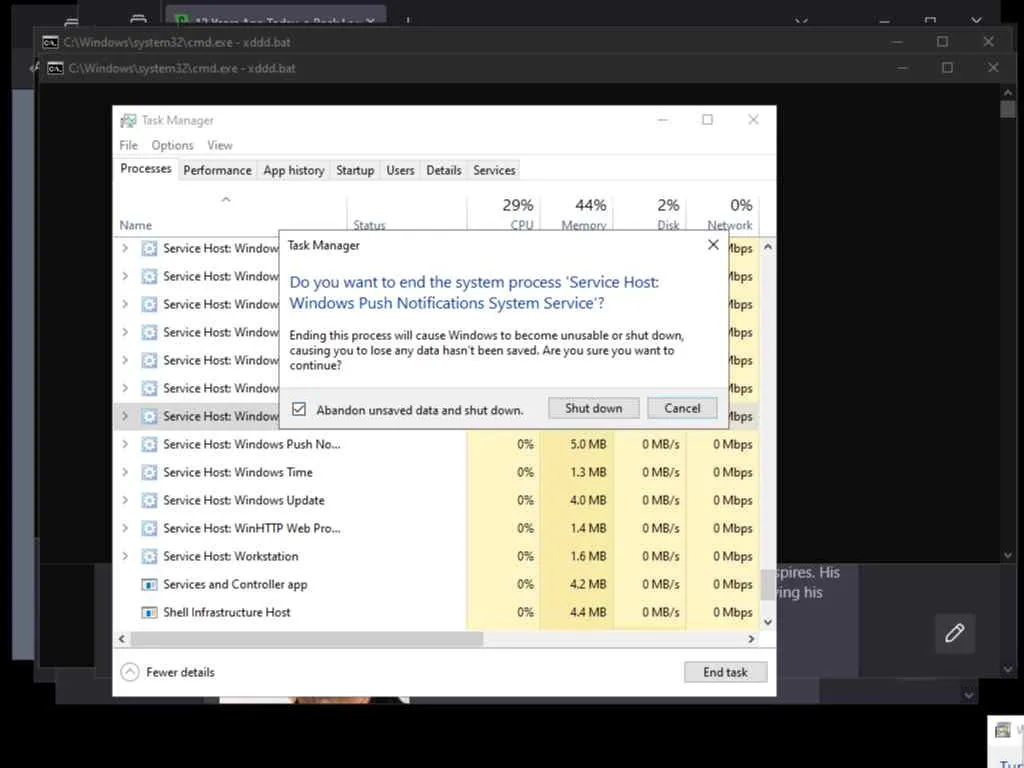Click 1.3 MB memory of Windows Time
The image size is (1024, 768).
tap(588, 472)
